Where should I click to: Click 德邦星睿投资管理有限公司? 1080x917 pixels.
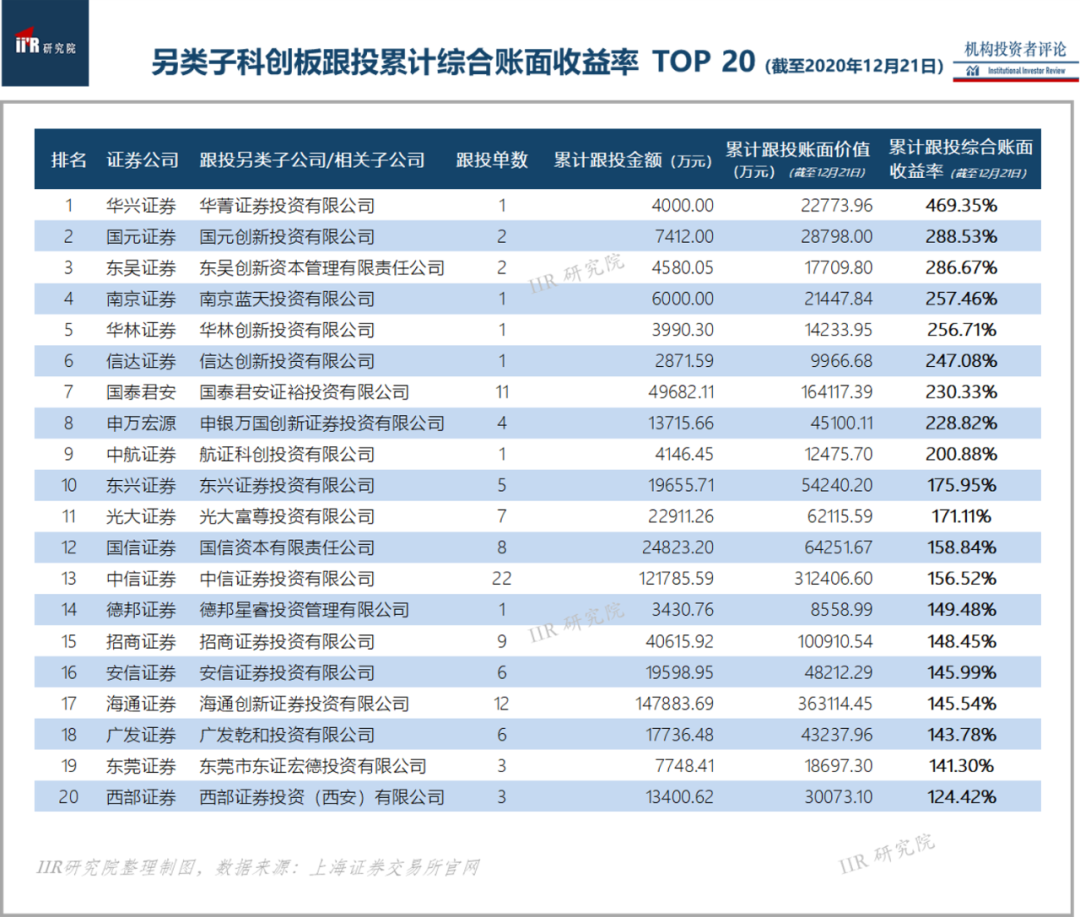click(x=304, y=610)
